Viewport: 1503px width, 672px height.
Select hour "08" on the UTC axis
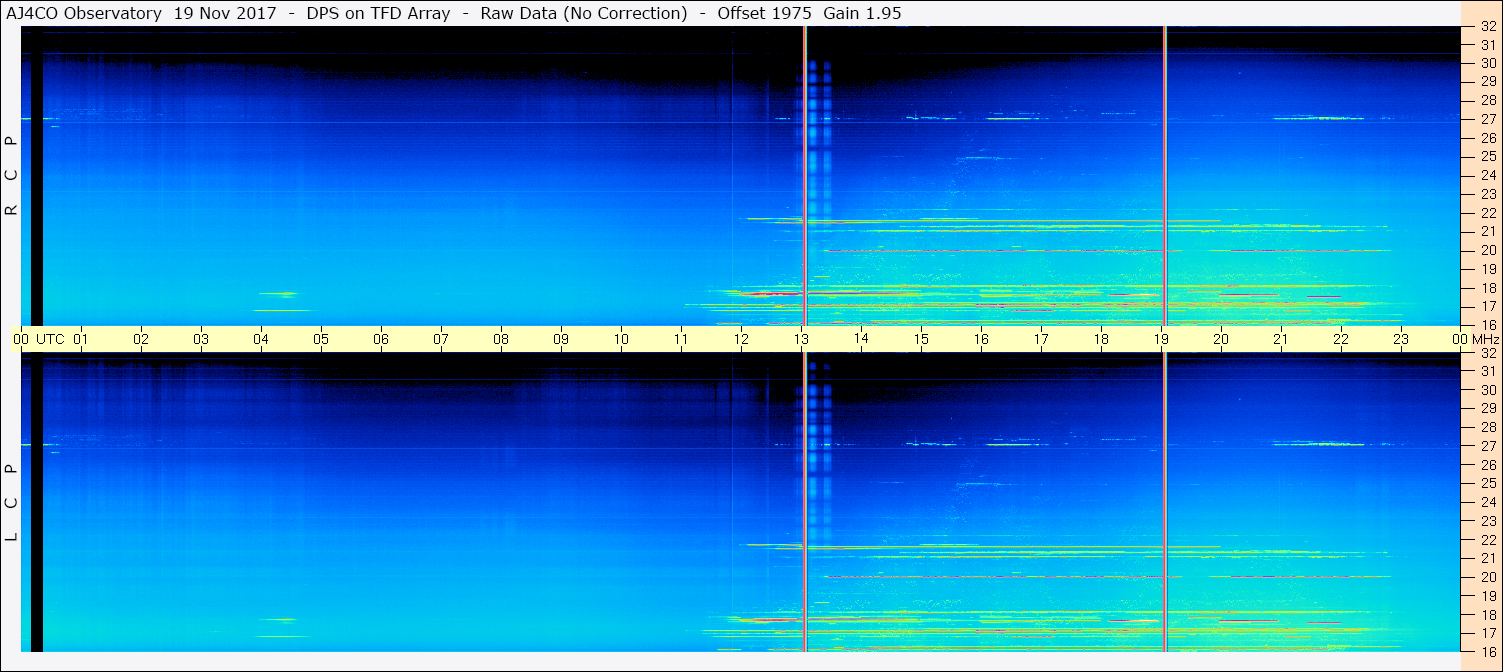(x=501, y=339)
